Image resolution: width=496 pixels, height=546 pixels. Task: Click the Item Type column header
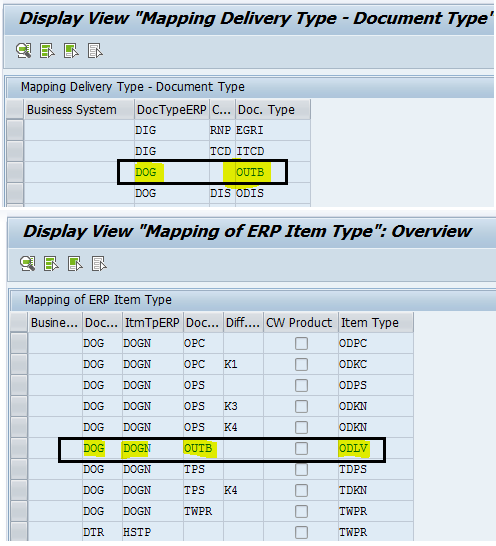click(375, 322)
